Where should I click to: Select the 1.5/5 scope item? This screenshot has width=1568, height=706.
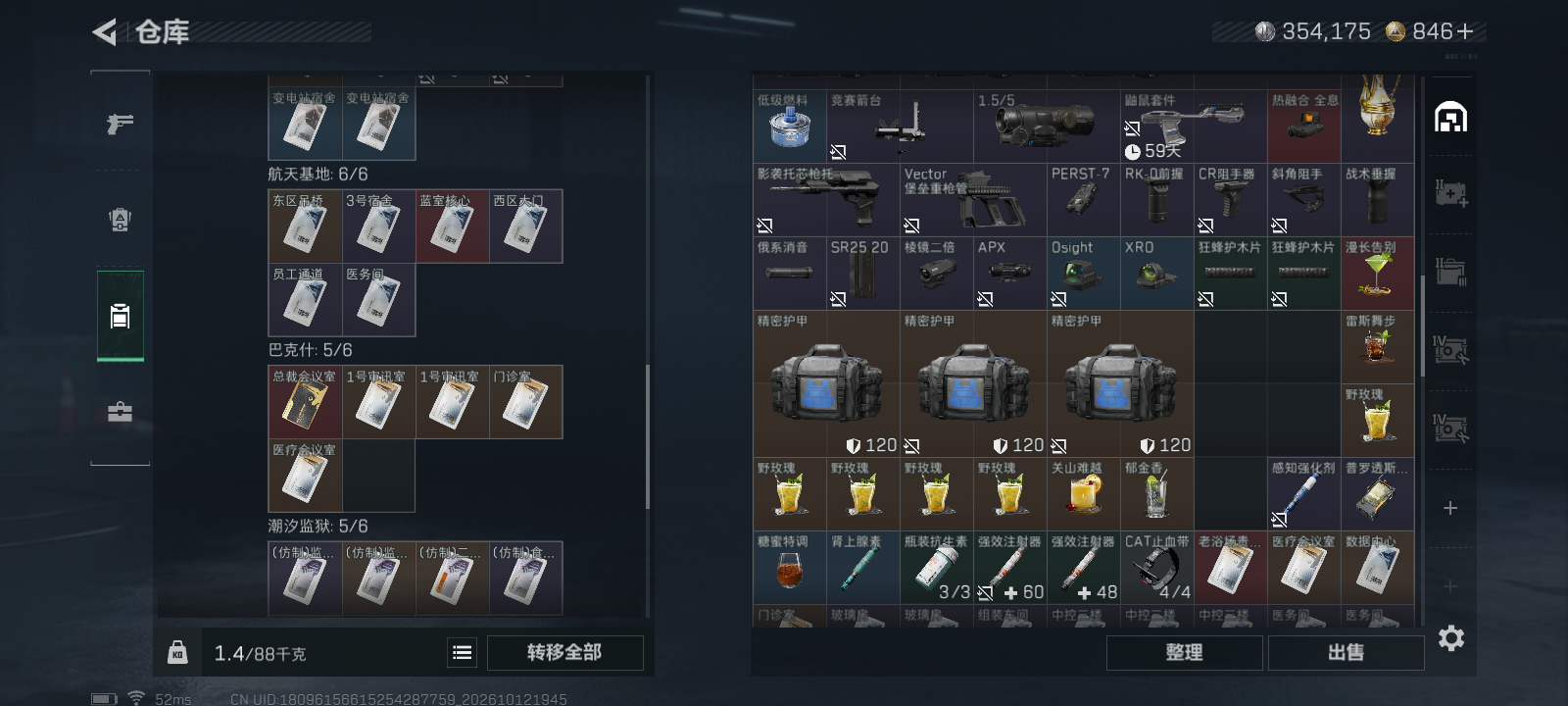click(1047, 126)
